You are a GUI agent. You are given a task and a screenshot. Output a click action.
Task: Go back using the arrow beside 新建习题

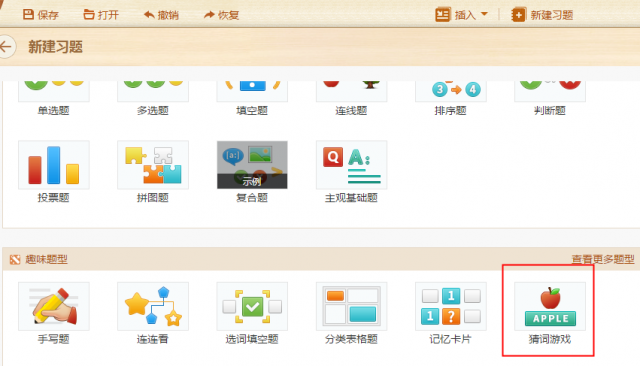tap(6, 47)
